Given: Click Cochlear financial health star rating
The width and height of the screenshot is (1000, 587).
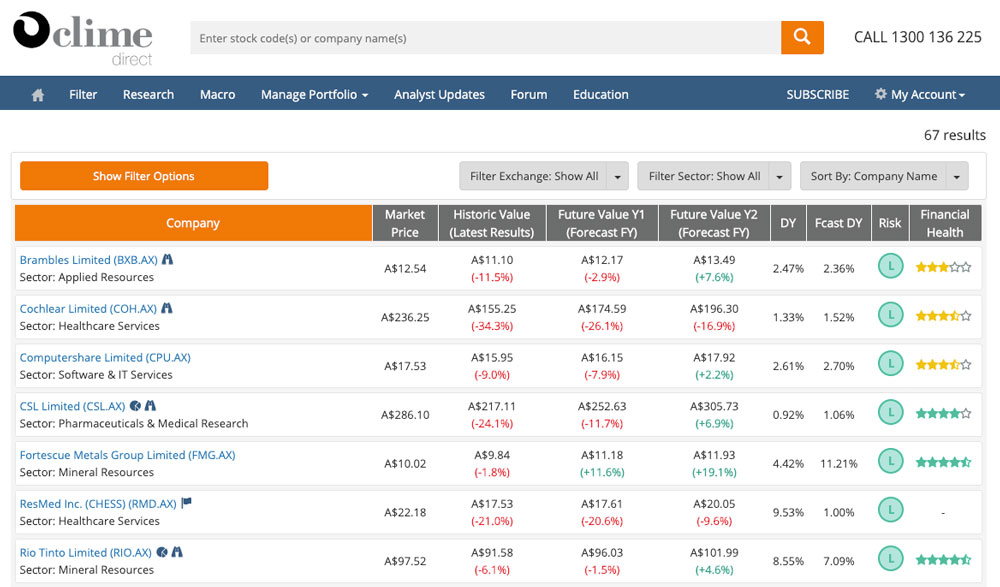Looking at the screenshot, I should (x=943, y=316).
